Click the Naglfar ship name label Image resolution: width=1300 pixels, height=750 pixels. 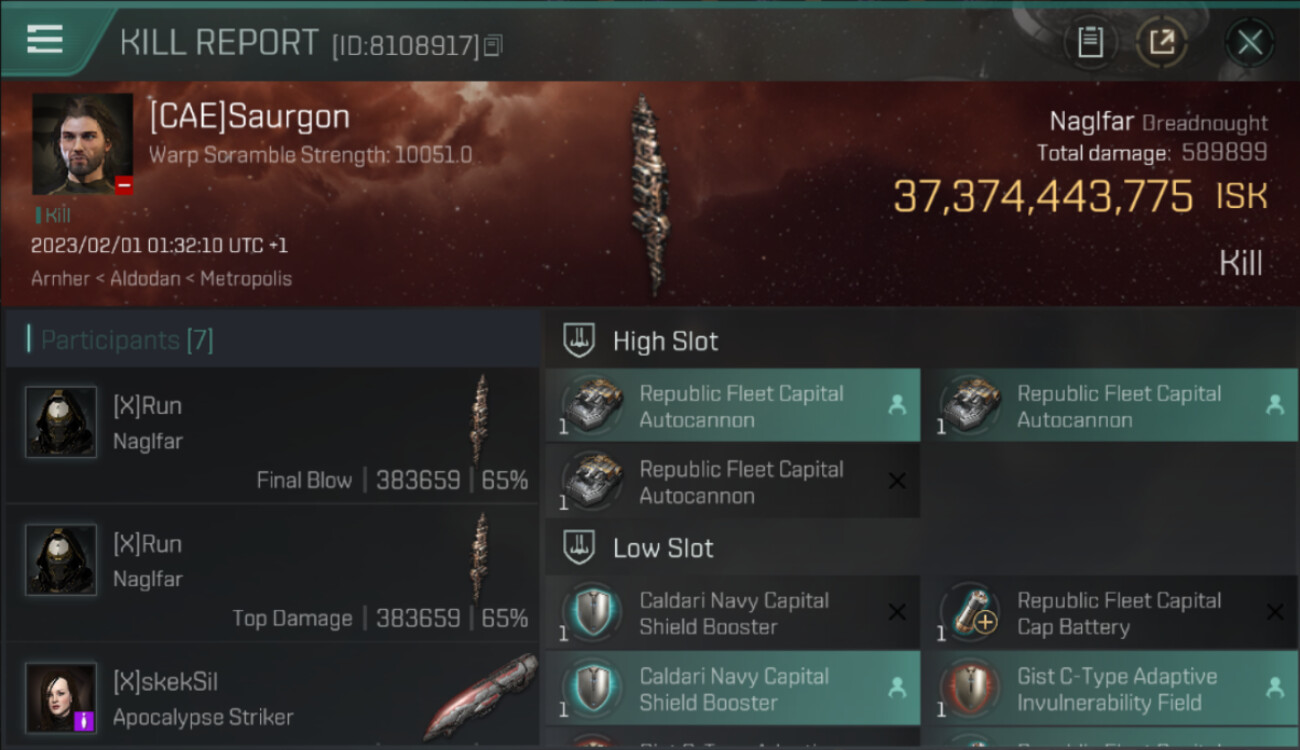tap(1091, 122)
